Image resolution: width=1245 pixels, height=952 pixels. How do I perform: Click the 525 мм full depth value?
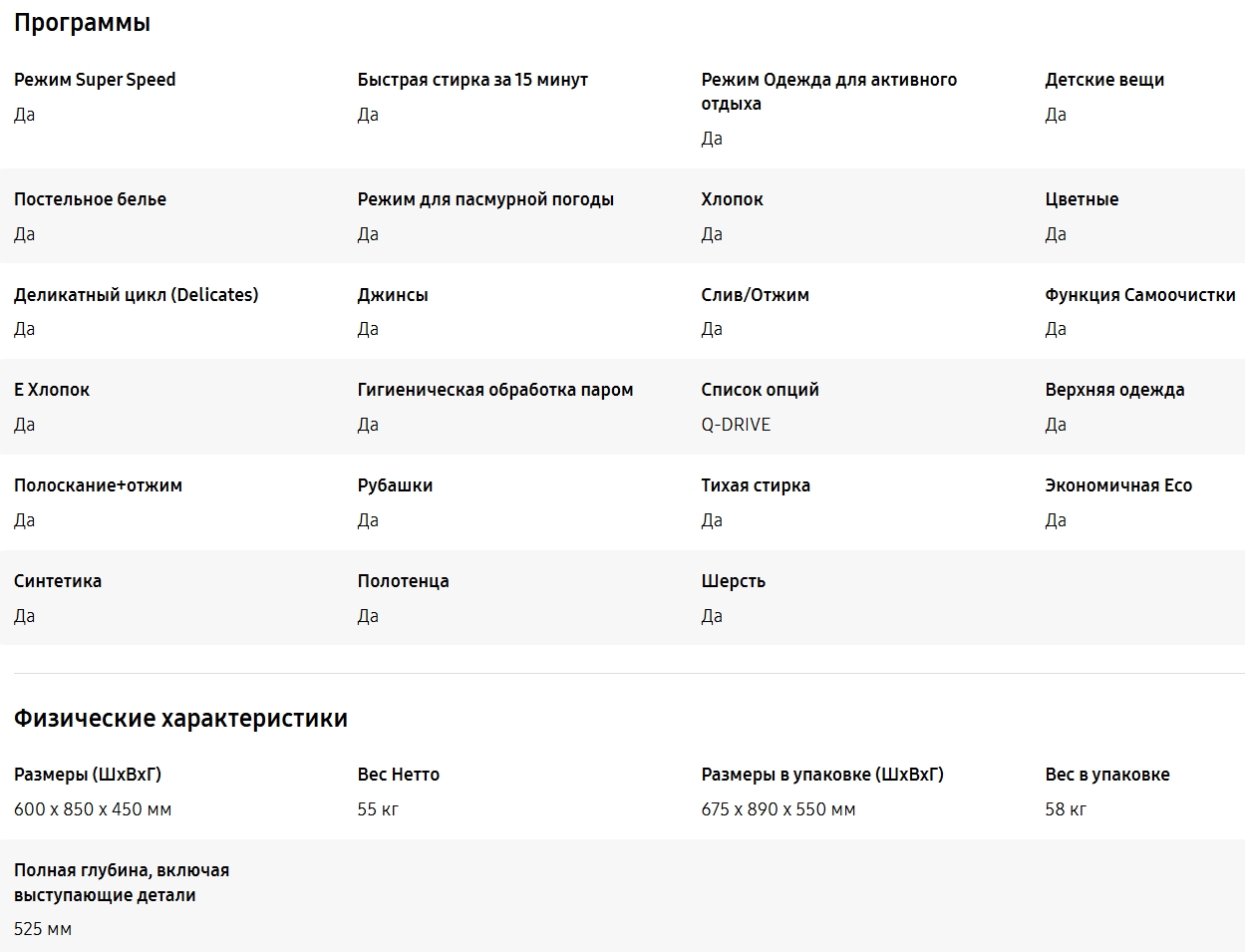point(43,929)
